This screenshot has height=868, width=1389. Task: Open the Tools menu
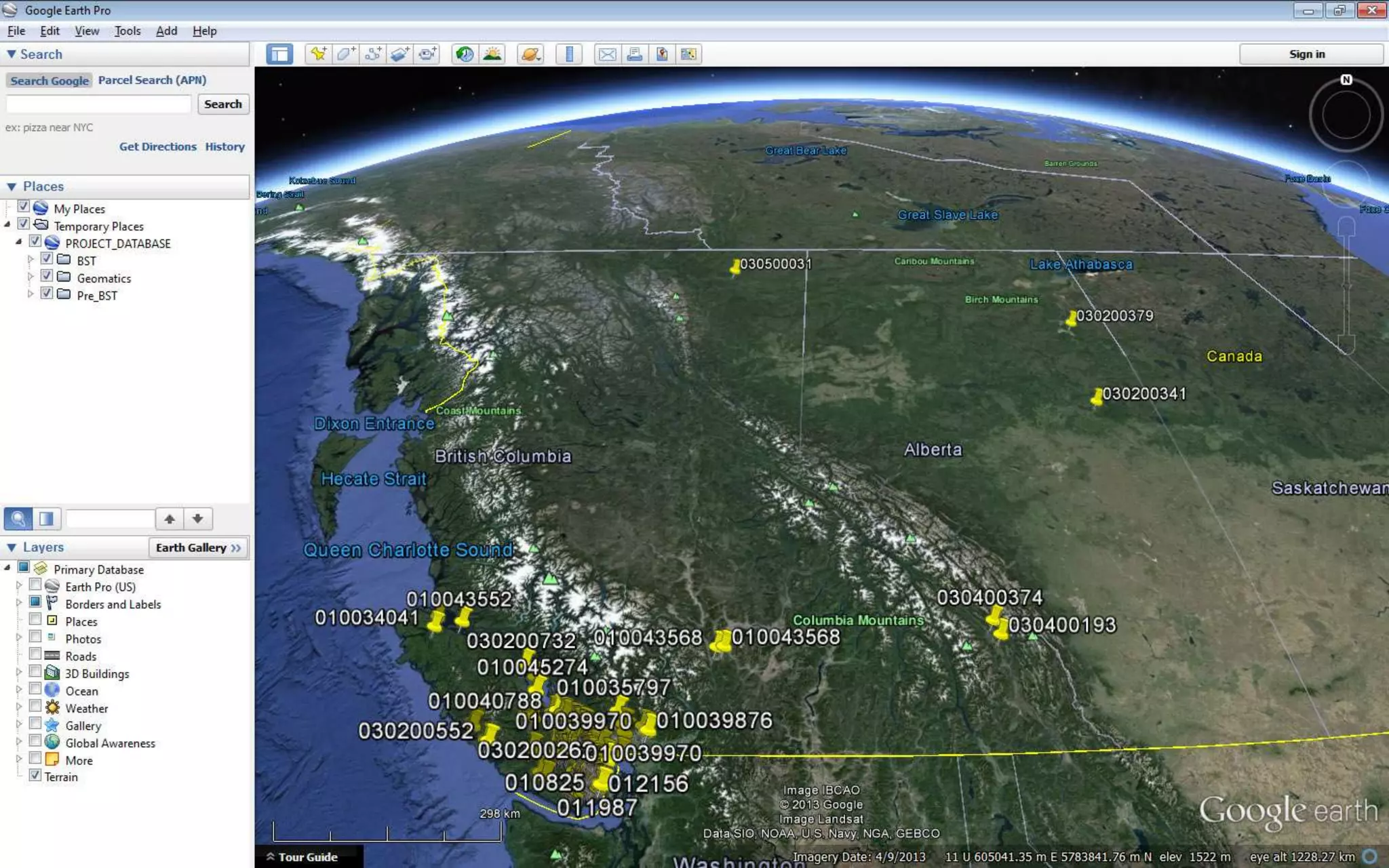[x=127, y=31]
